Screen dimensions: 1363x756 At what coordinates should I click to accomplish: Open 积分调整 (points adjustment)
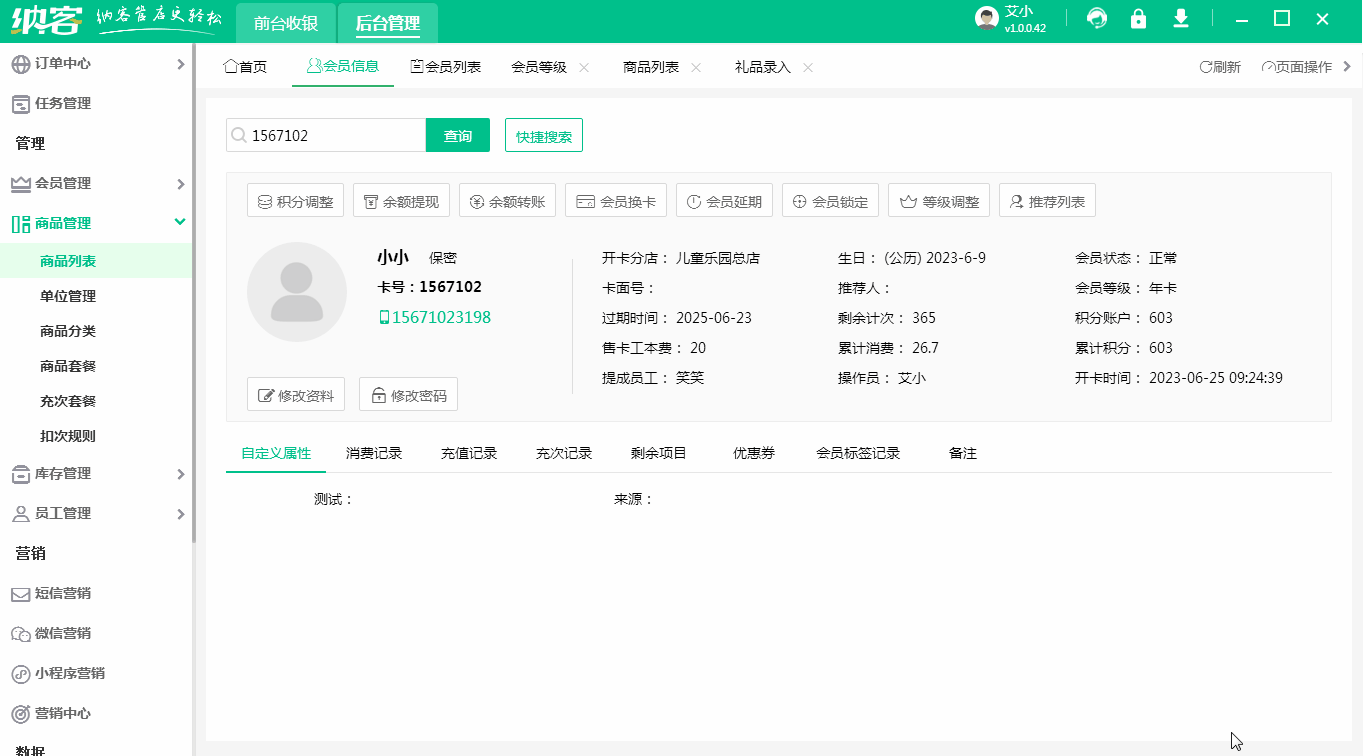295,199
